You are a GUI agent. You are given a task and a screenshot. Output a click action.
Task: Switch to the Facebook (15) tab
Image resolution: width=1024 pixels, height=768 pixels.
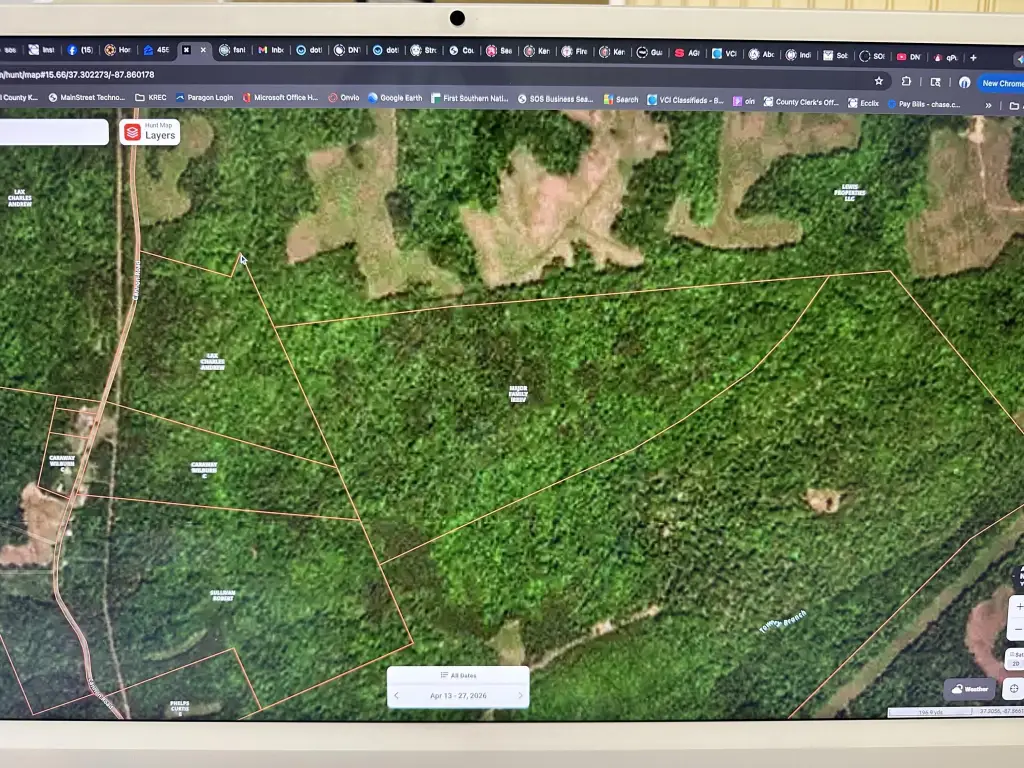80,50
